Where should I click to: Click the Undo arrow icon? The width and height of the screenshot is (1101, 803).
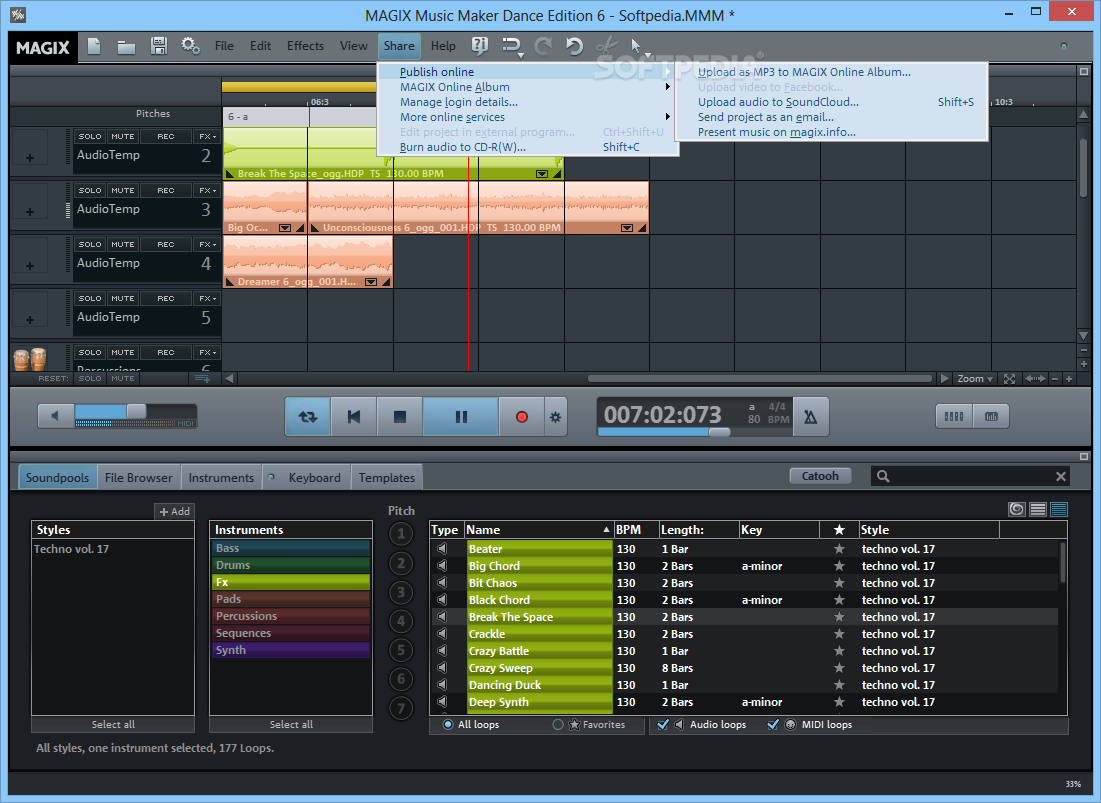(574, 46)
